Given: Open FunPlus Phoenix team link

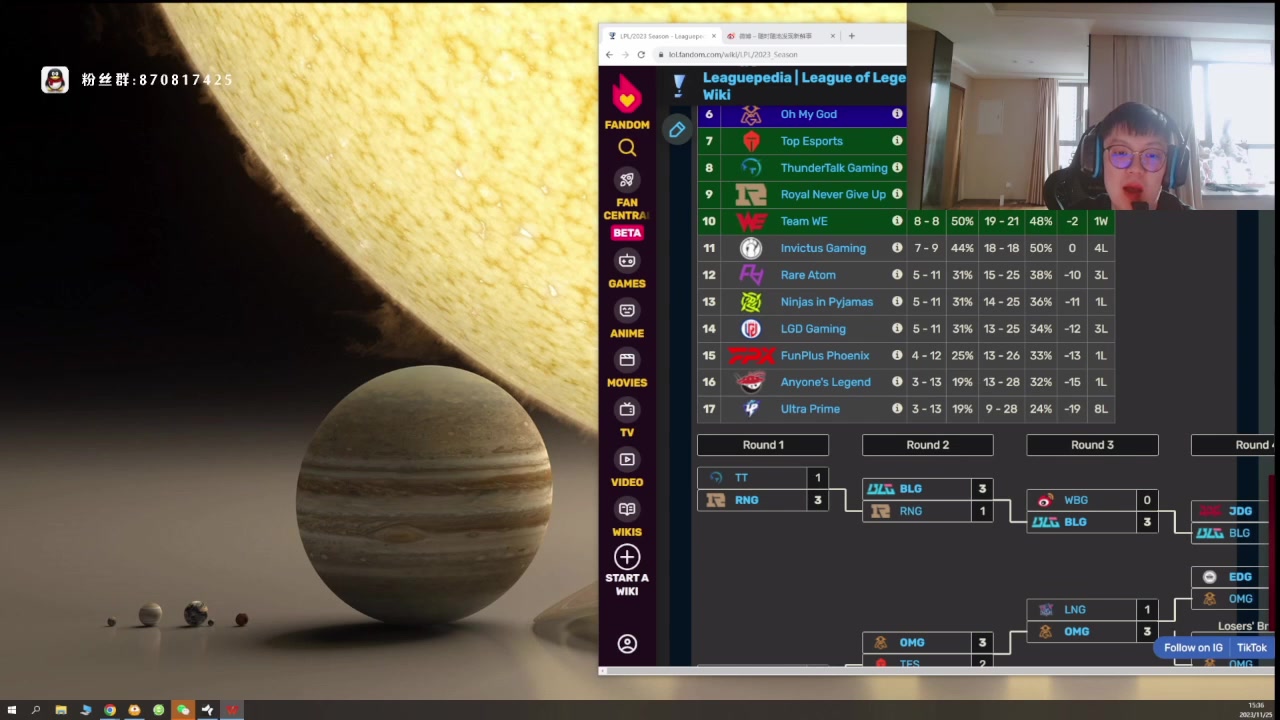Looking at the screenshot, I should pos(825,355).
